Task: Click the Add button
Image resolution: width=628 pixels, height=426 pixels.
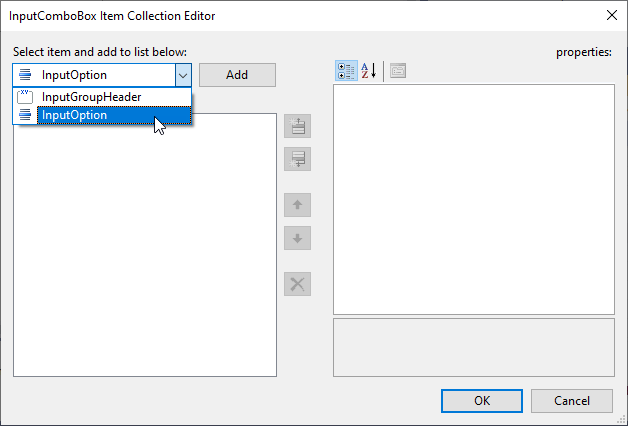Action: pos(237,75)
